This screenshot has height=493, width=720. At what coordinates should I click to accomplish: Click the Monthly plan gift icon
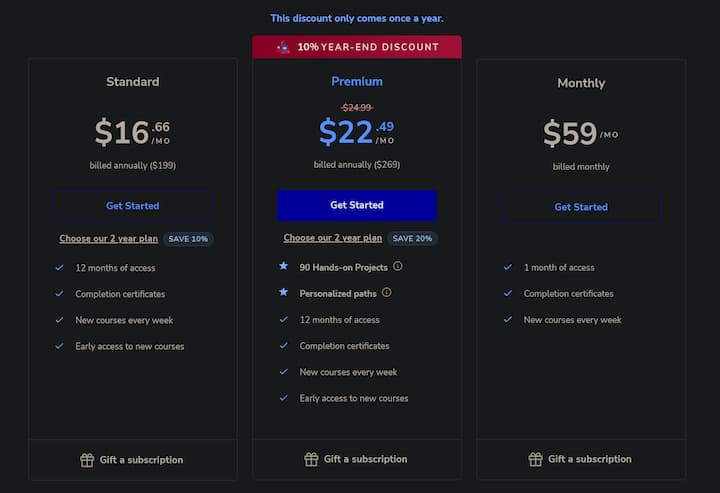click(535, 459)
